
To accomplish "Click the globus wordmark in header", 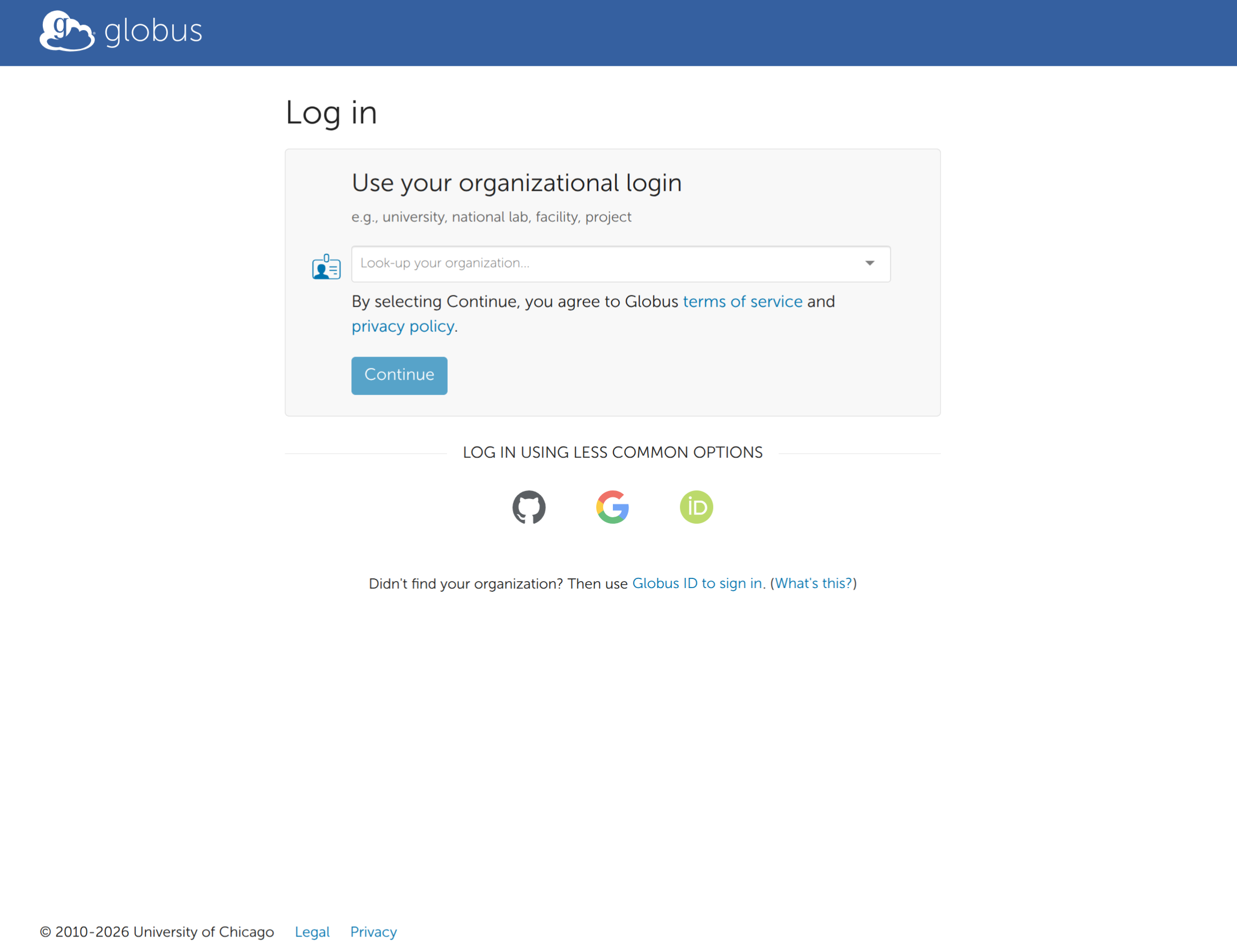I will click(153, 32).
